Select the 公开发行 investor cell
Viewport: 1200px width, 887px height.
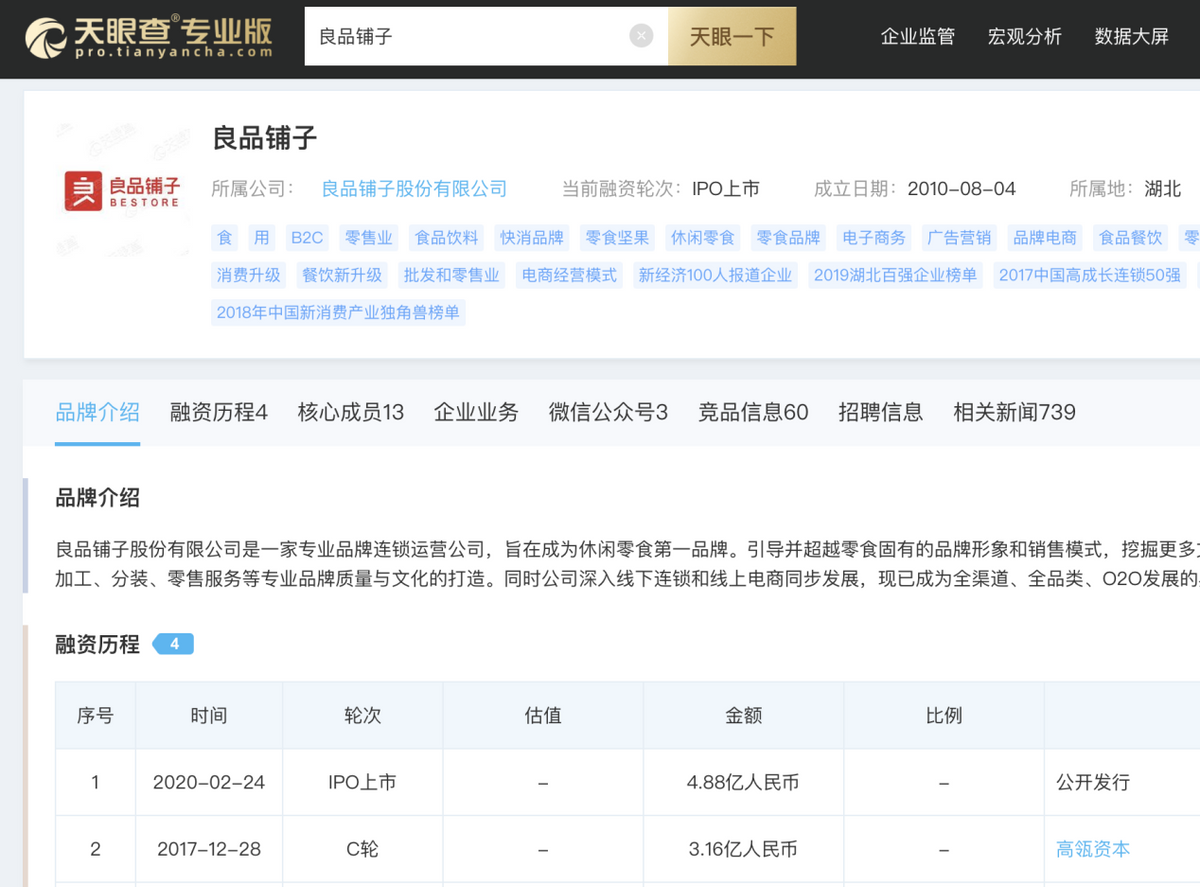(x=1122, y=783)
